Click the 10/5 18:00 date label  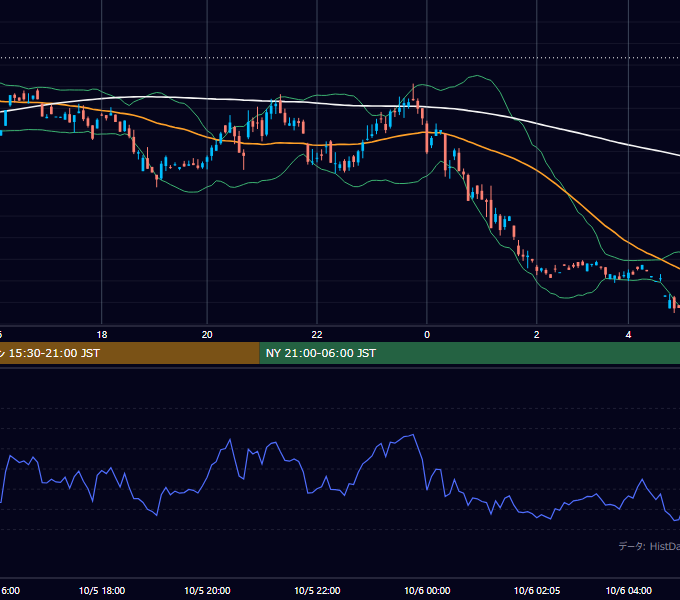pos(102,590)
